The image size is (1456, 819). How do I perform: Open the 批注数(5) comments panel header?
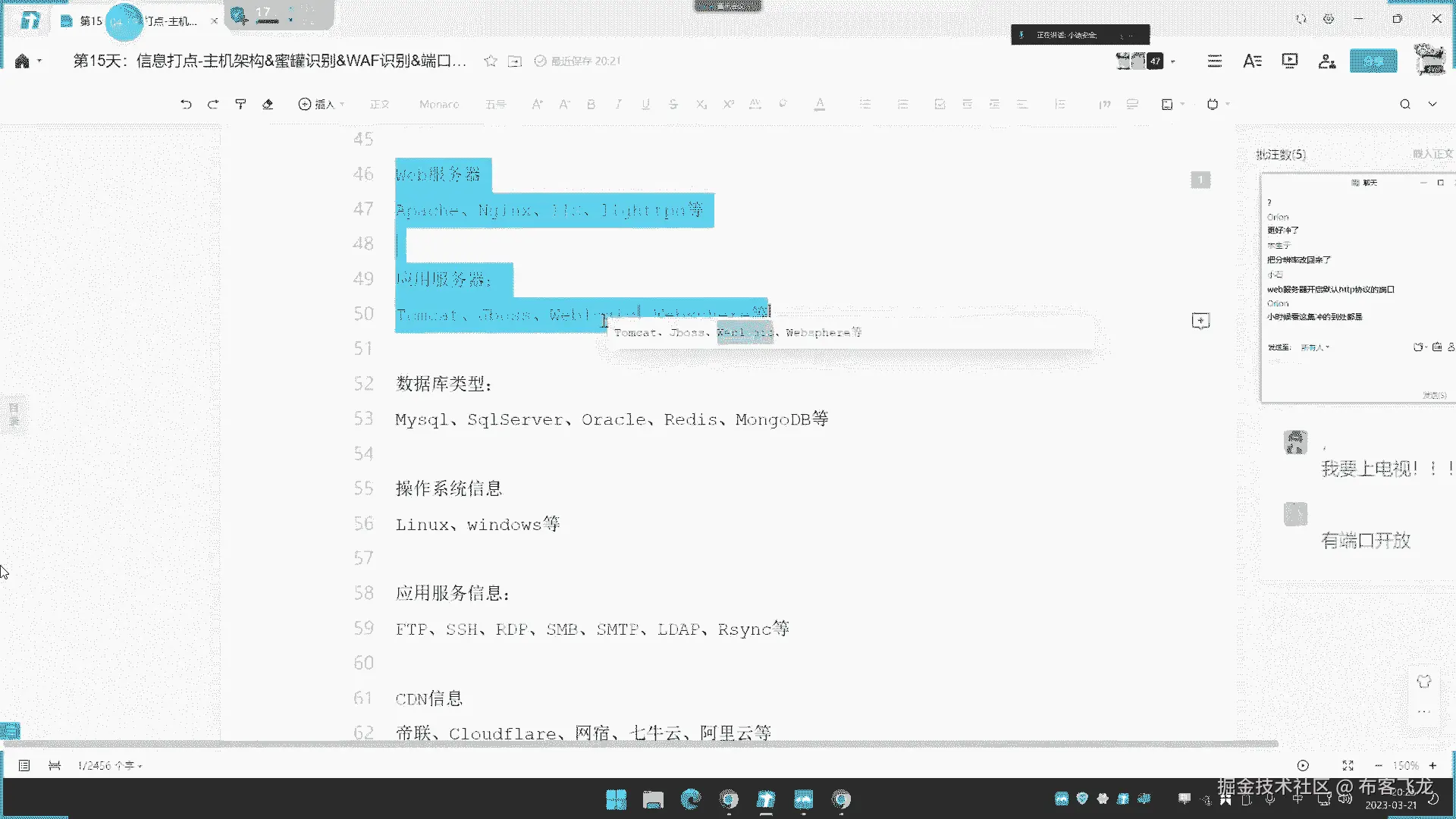pos(1281,155)
